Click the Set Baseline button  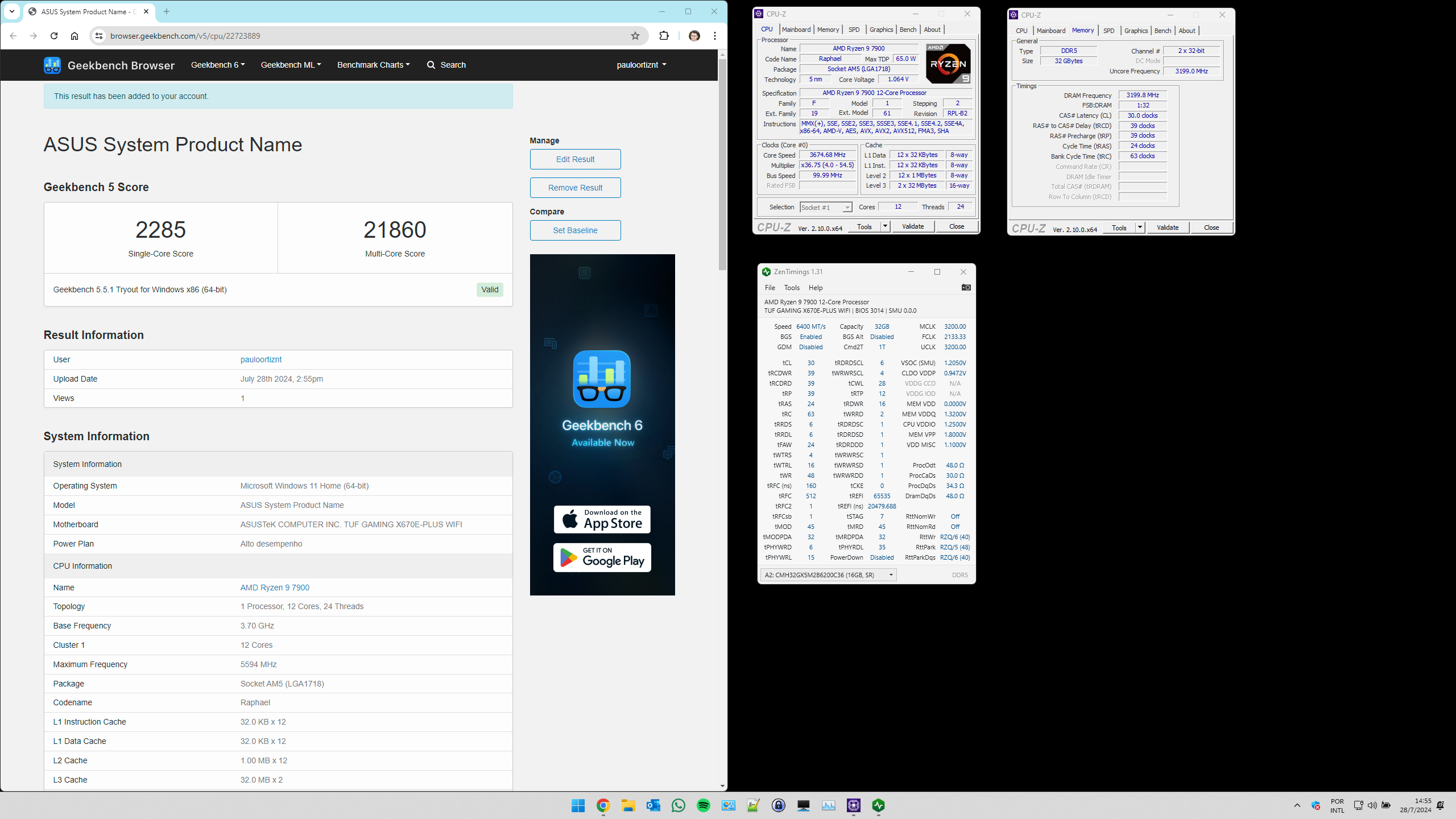click(x=575, y=230)
